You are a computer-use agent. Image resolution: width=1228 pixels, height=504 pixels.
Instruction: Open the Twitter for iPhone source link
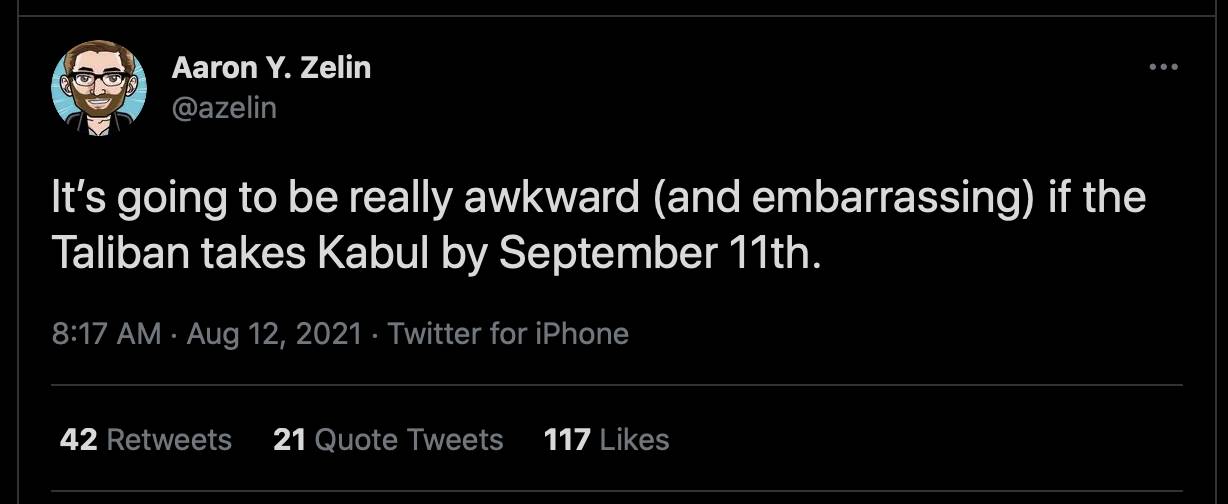[x=508, y=333]
